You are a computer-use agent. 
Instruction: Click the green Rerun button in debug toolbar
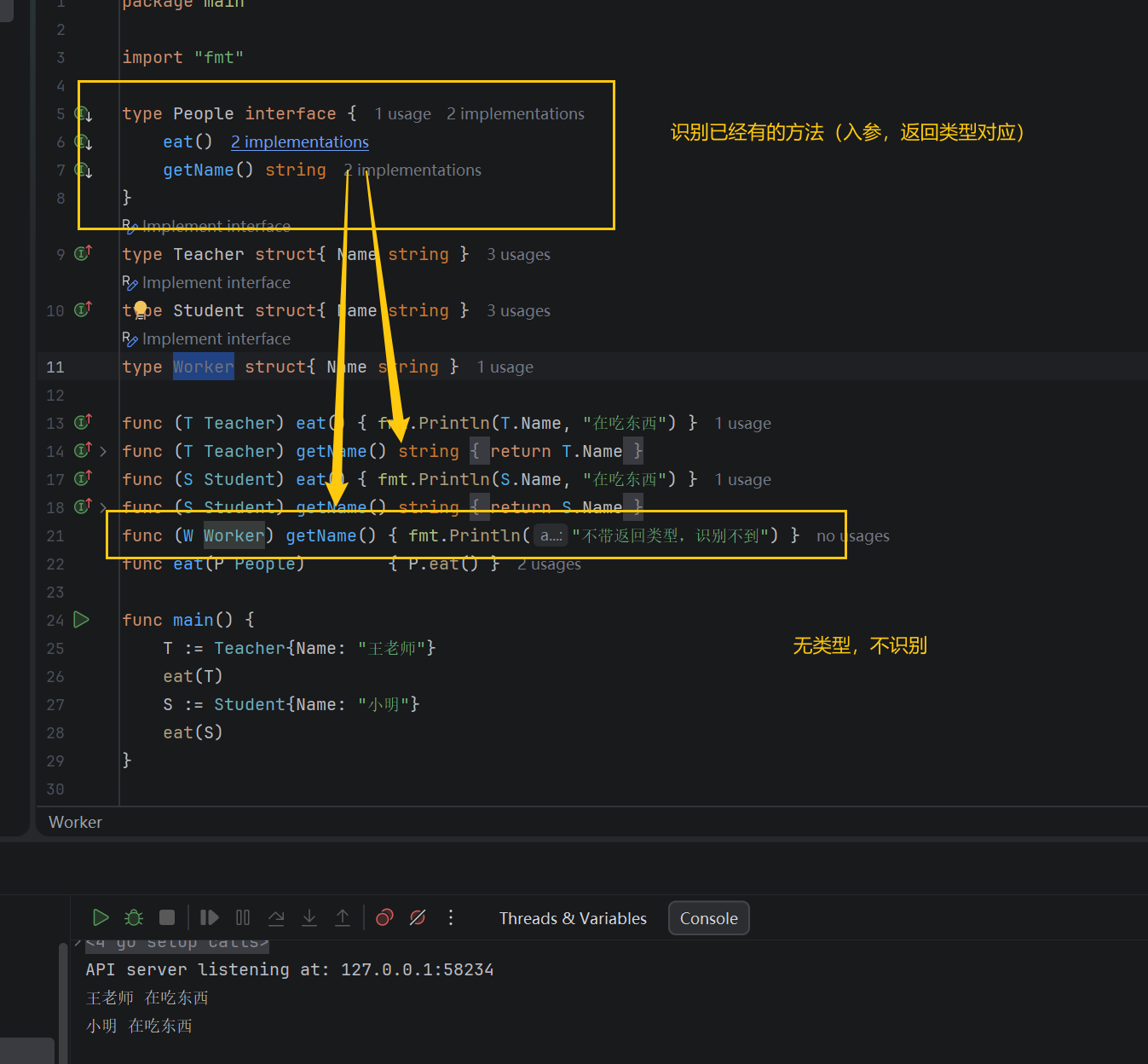coord(101,917)
